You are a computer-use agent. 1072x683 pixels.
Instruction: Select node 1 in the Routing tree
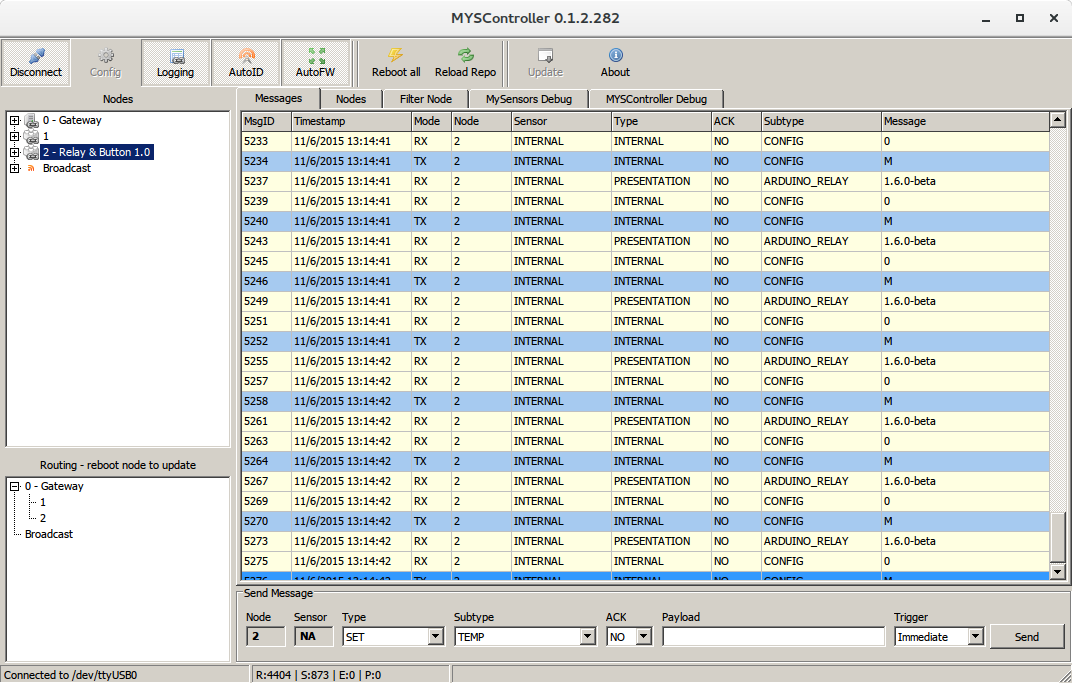42,503
